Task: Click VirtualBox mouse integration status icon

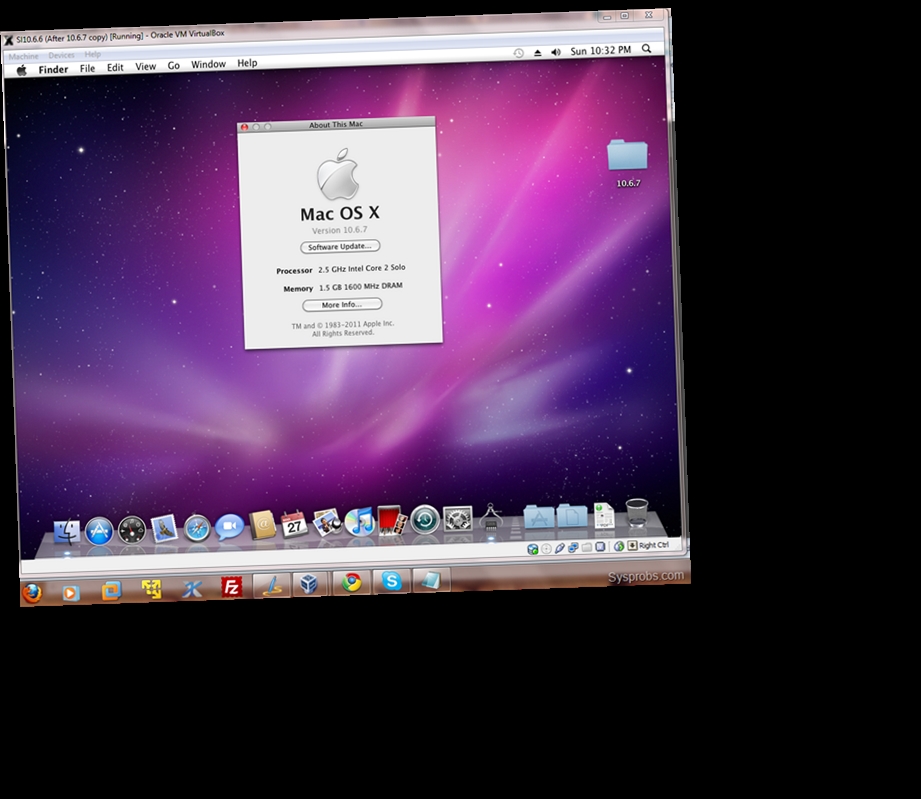Action: click(x=619, y=546)
